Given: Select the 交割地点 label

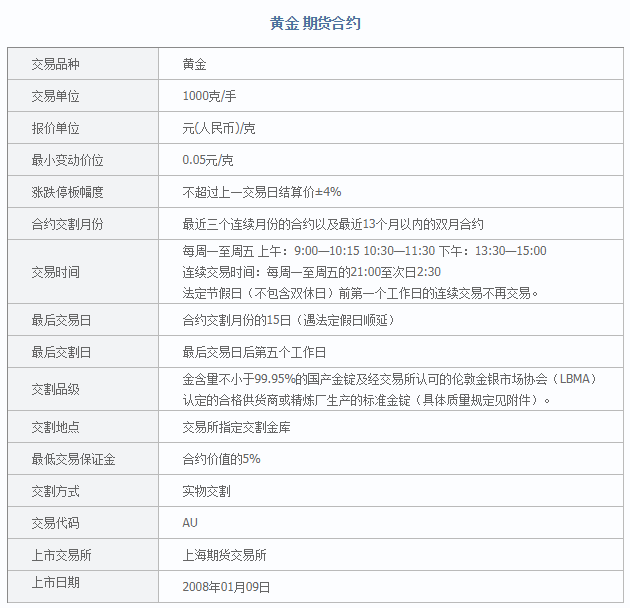Looking at the screenshot, I should (x=55, y=427).
